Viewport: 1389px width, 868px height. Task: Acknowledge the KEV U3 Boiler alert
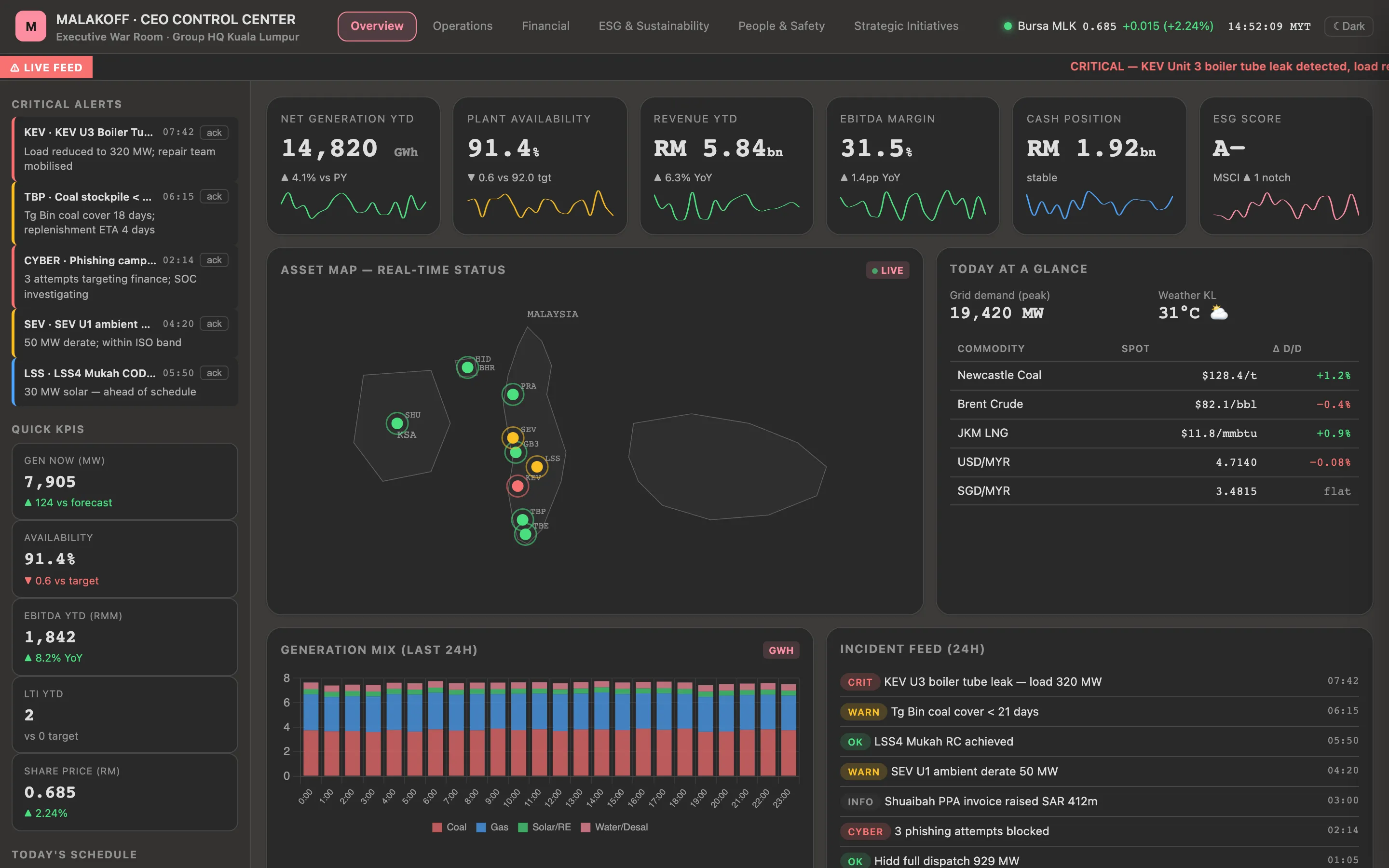pyautogui.click(x=214, y=133)
